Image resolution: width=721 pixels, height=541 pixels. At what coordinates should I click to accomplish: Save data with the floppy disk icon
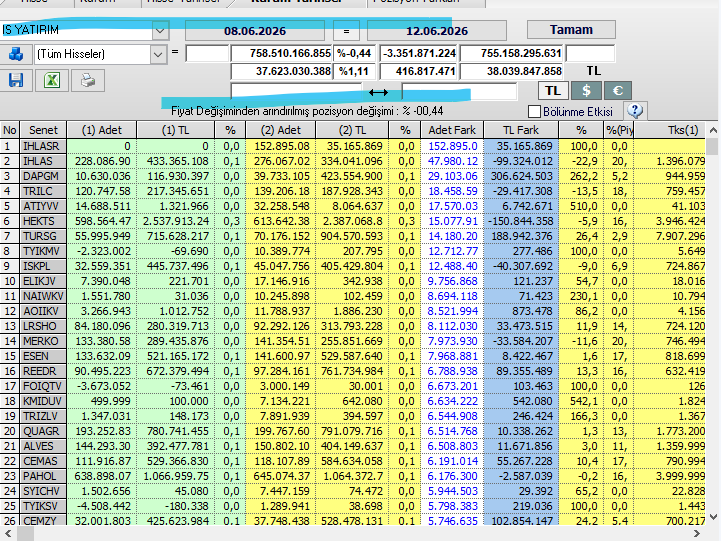click(16, 80)
